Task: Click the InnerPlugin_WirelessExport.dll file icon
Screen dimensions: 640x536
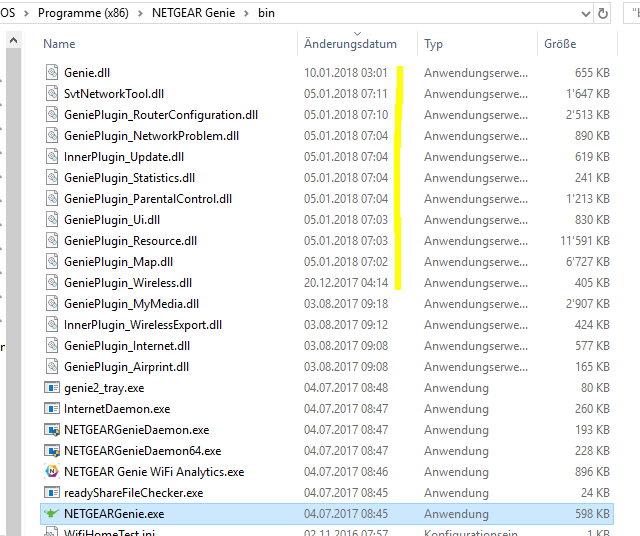Action: click(x=52, y=325)
